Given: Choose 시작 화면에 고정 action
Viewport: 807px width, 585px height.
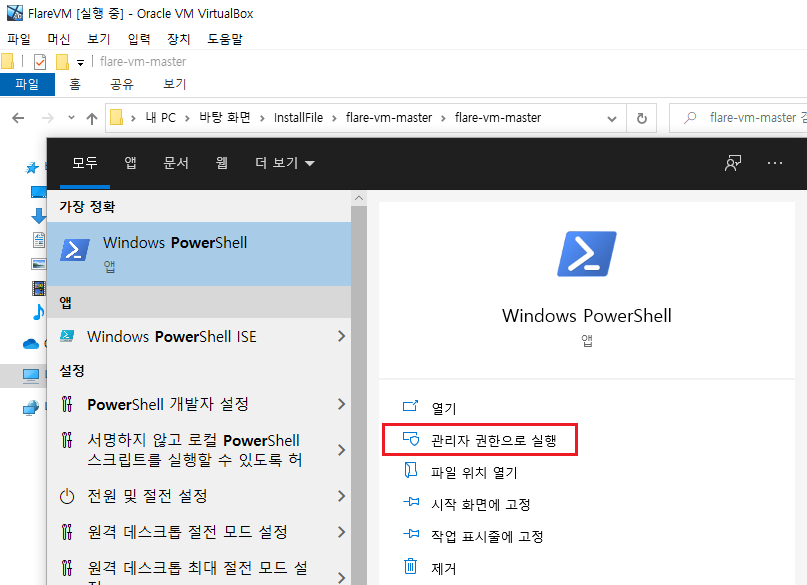Looking at the screenshot, I should click(481, 504).
